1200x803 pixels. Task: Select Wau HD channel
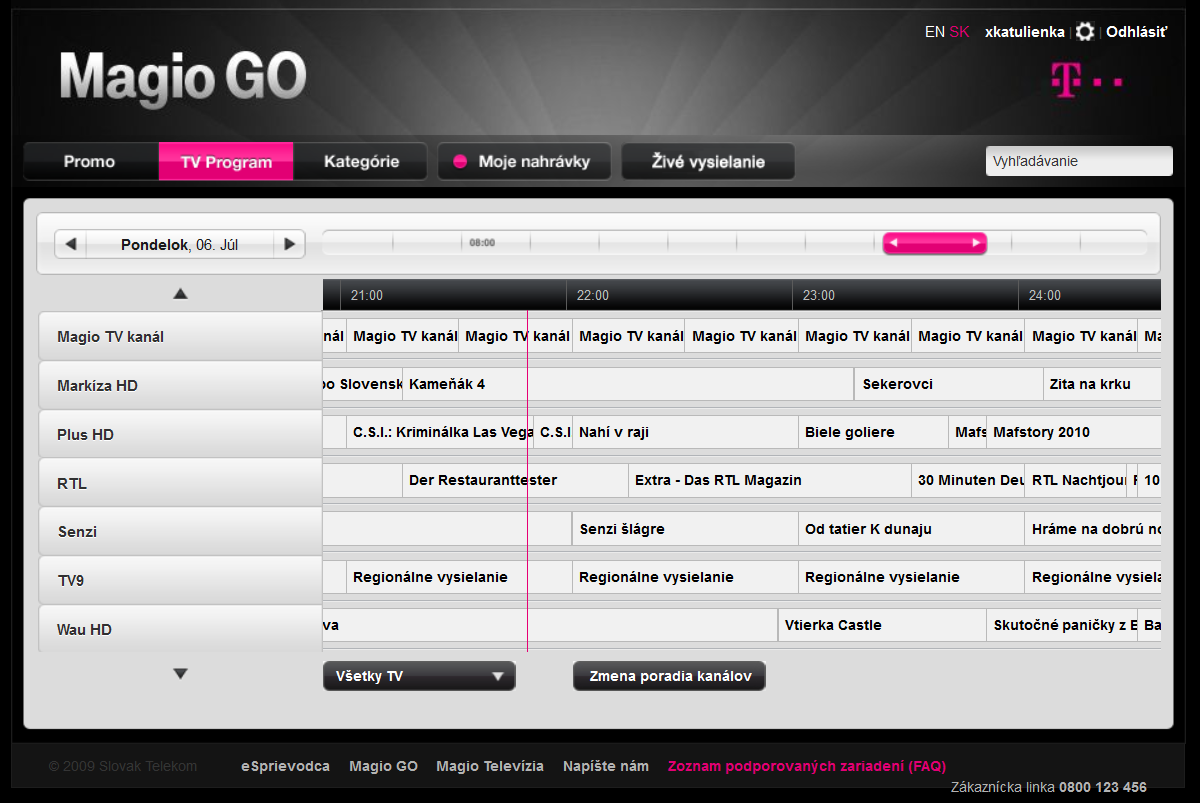(180, 629)
